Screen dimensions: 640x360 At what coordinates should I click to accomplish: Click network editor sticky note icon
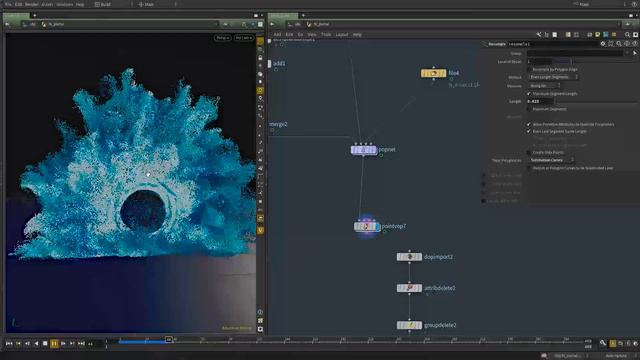[x=598, y=35]
